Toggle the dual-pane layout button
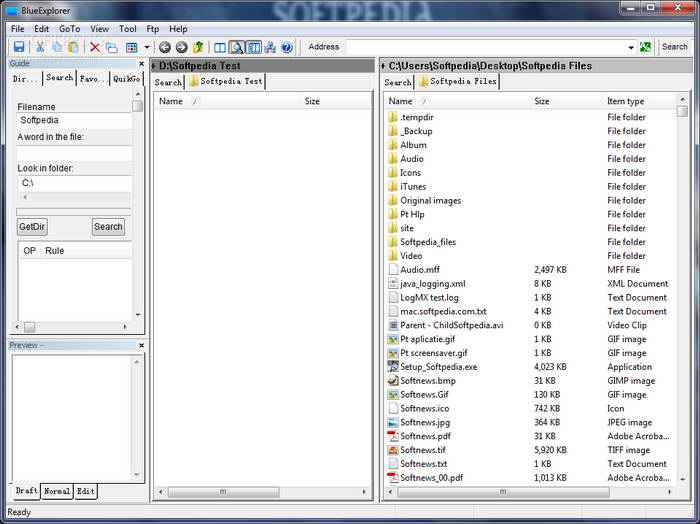 click(254, 47)
